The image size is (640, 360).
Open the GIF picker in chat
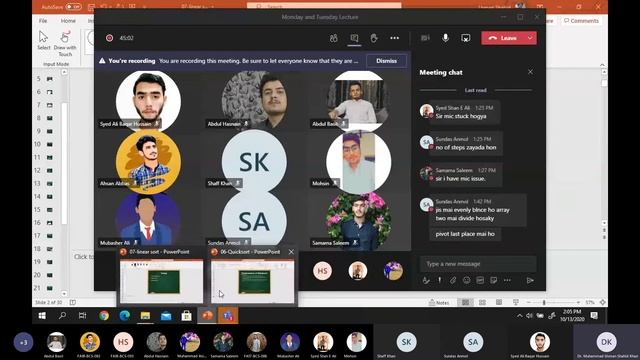pos(480,280)
